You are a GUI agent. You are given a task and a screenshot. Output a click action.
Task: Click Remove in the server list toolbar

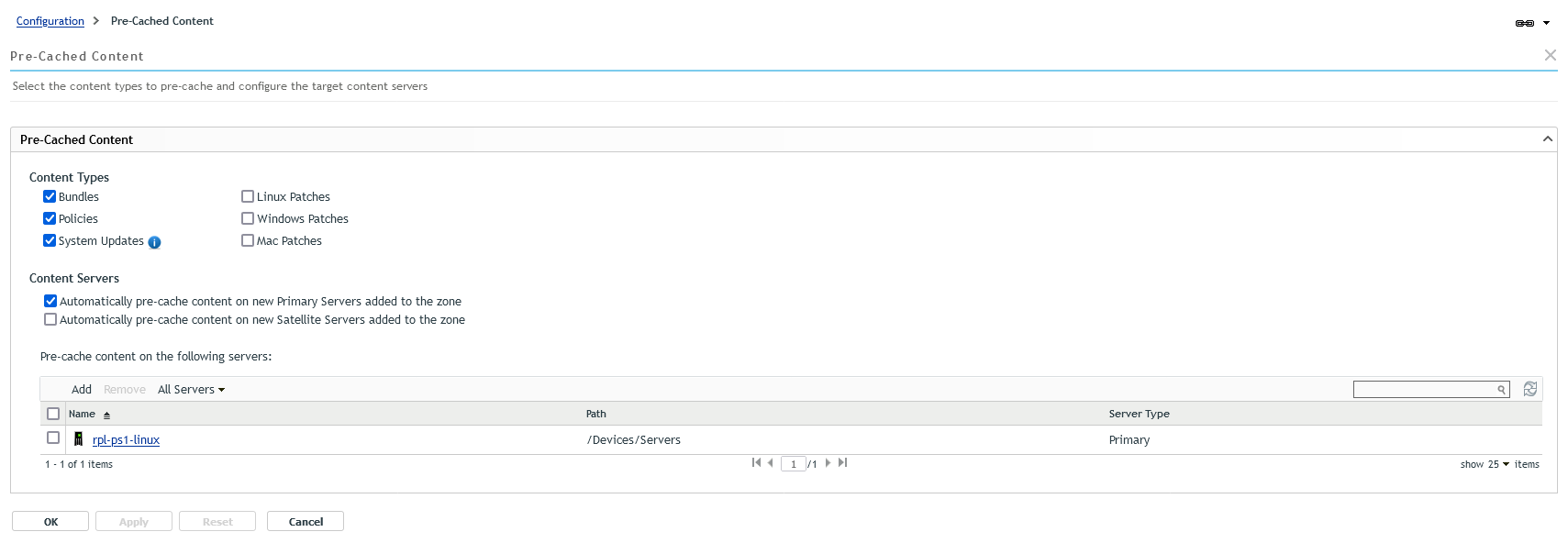(125, 389)
